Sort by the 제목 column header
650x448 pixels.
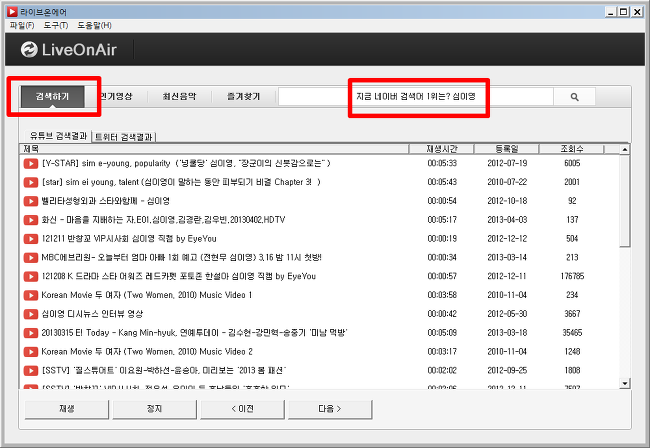[214, 149]
